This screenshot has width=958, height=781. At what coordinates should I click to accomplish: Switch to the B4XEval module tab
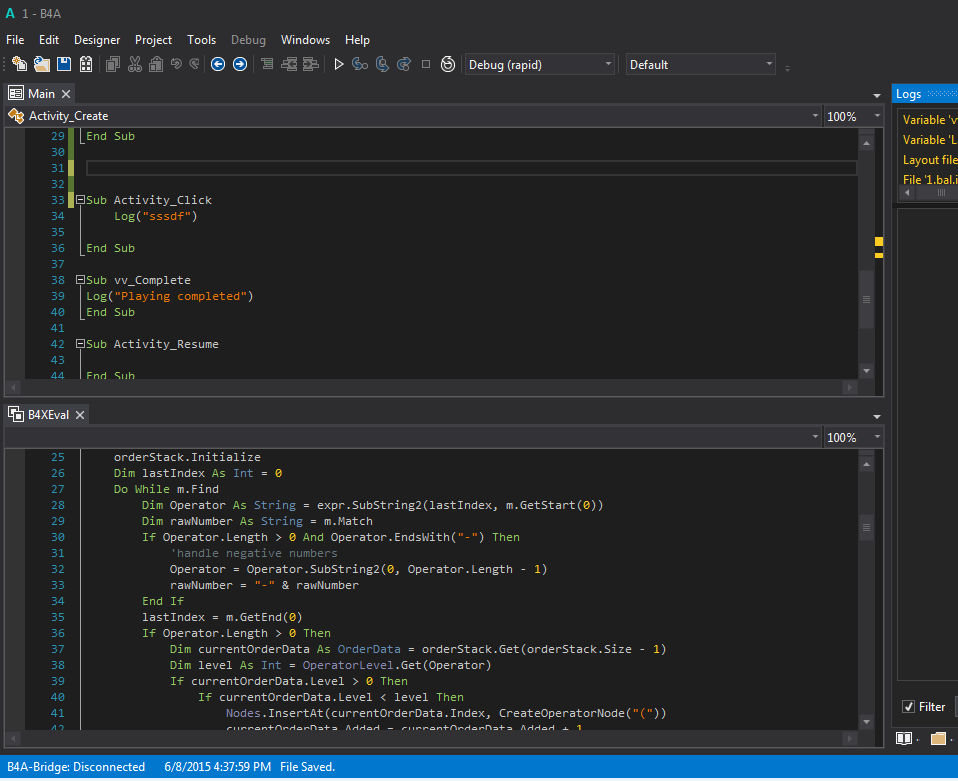pos(47,414)
